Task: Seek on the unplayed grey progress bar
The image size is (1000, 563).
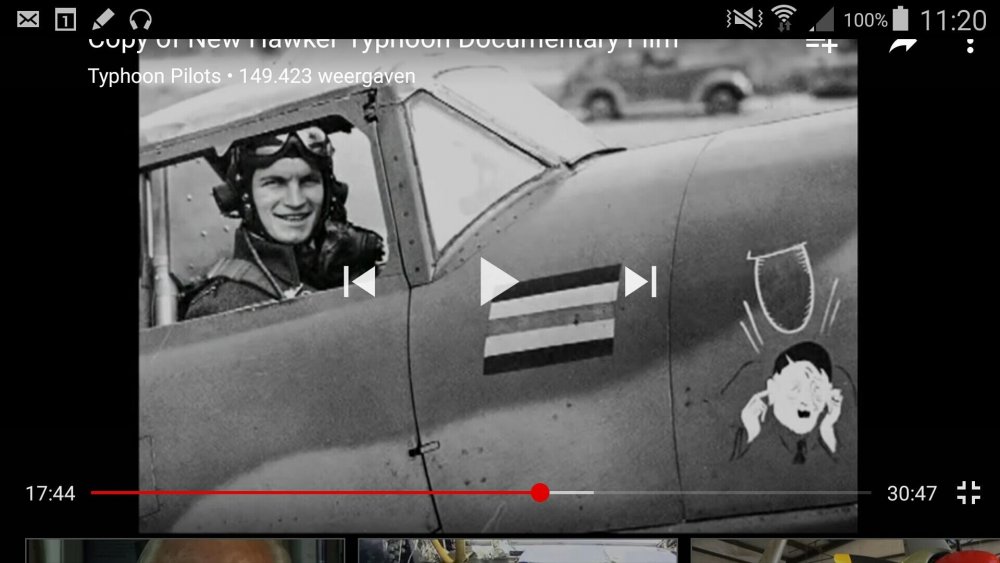Action: [732, 492]
